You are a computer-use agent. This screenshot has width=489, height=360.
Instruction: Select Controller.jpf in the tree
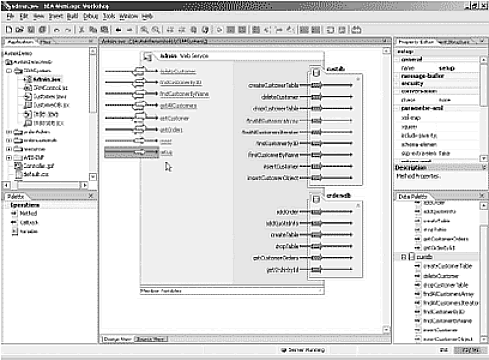tap(38, 166)
